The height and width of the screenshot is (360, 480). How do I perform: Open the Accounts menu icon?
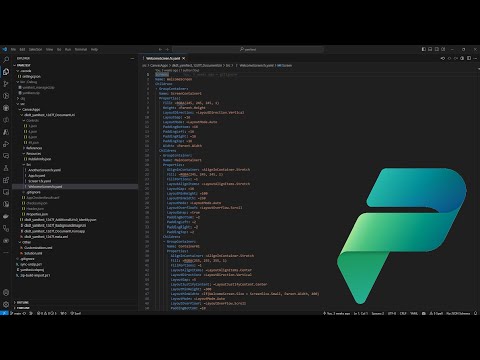(6, 292)
